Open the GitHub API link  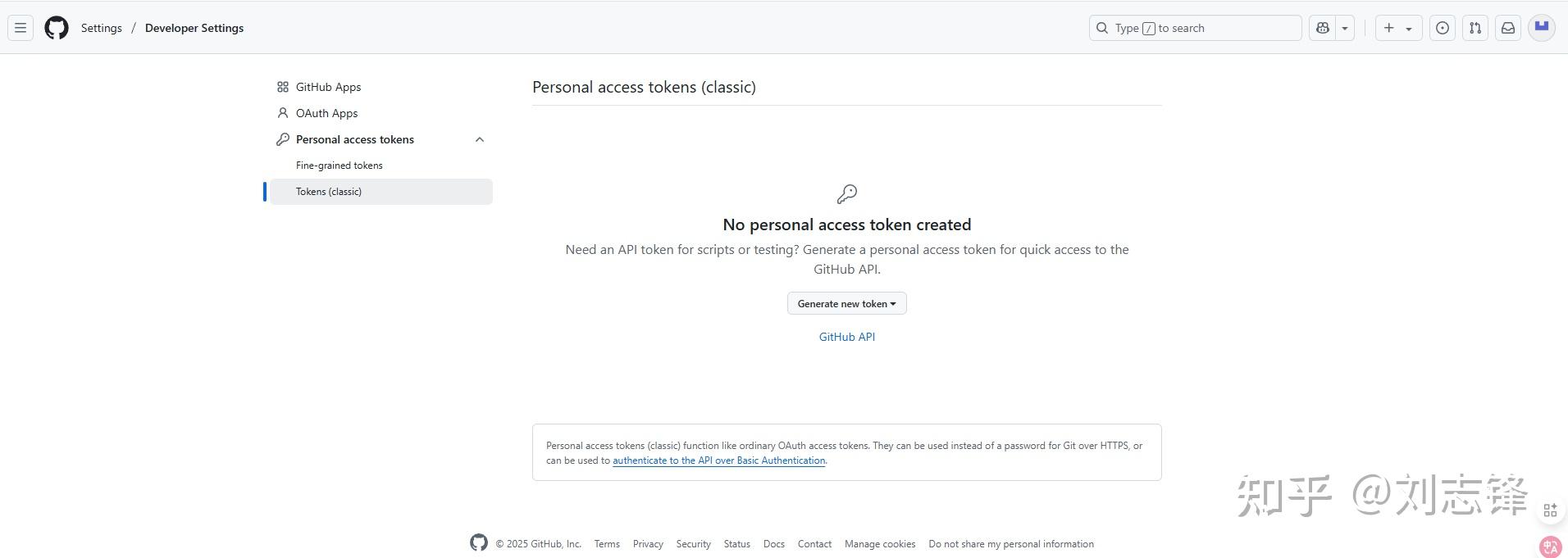846,337
